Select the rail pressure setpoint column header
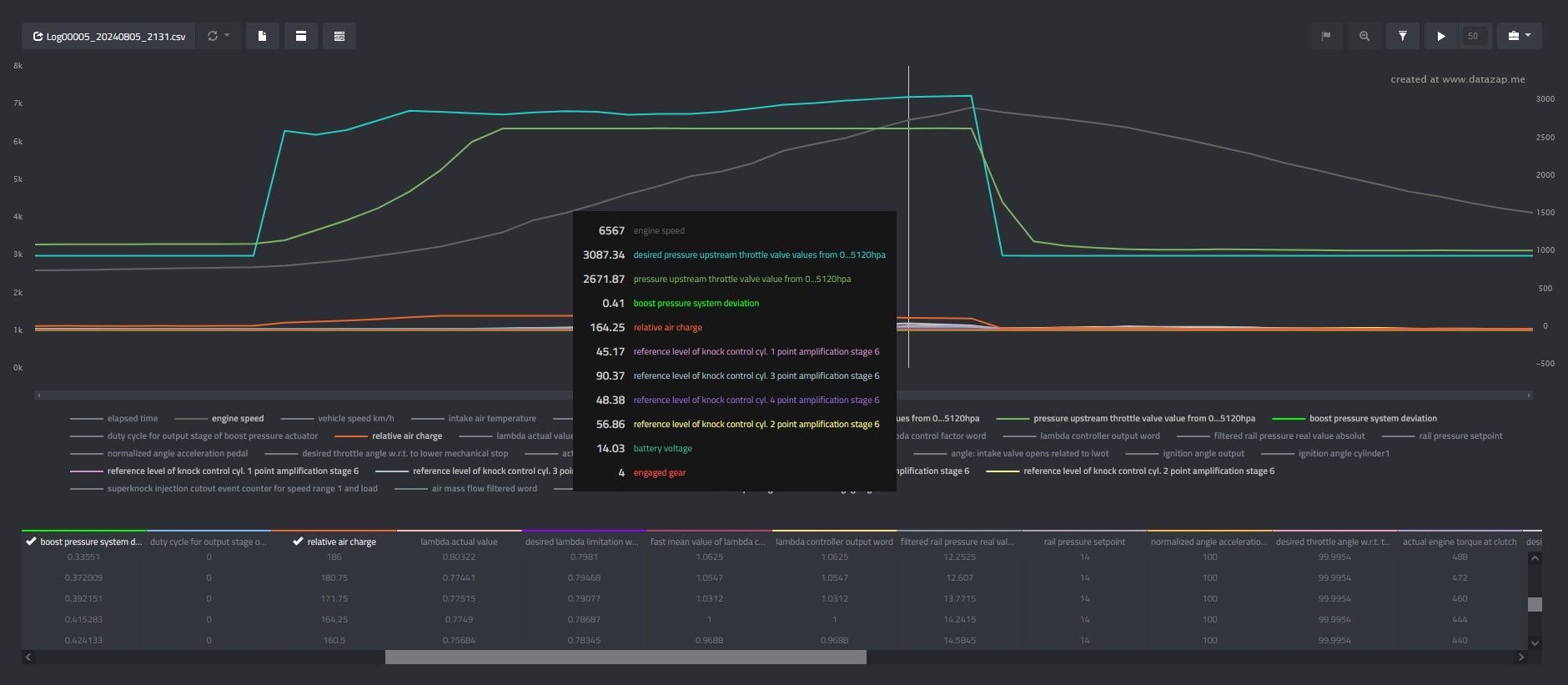The width and height of the screenshot is (1568, 685). click(1083, 541)
